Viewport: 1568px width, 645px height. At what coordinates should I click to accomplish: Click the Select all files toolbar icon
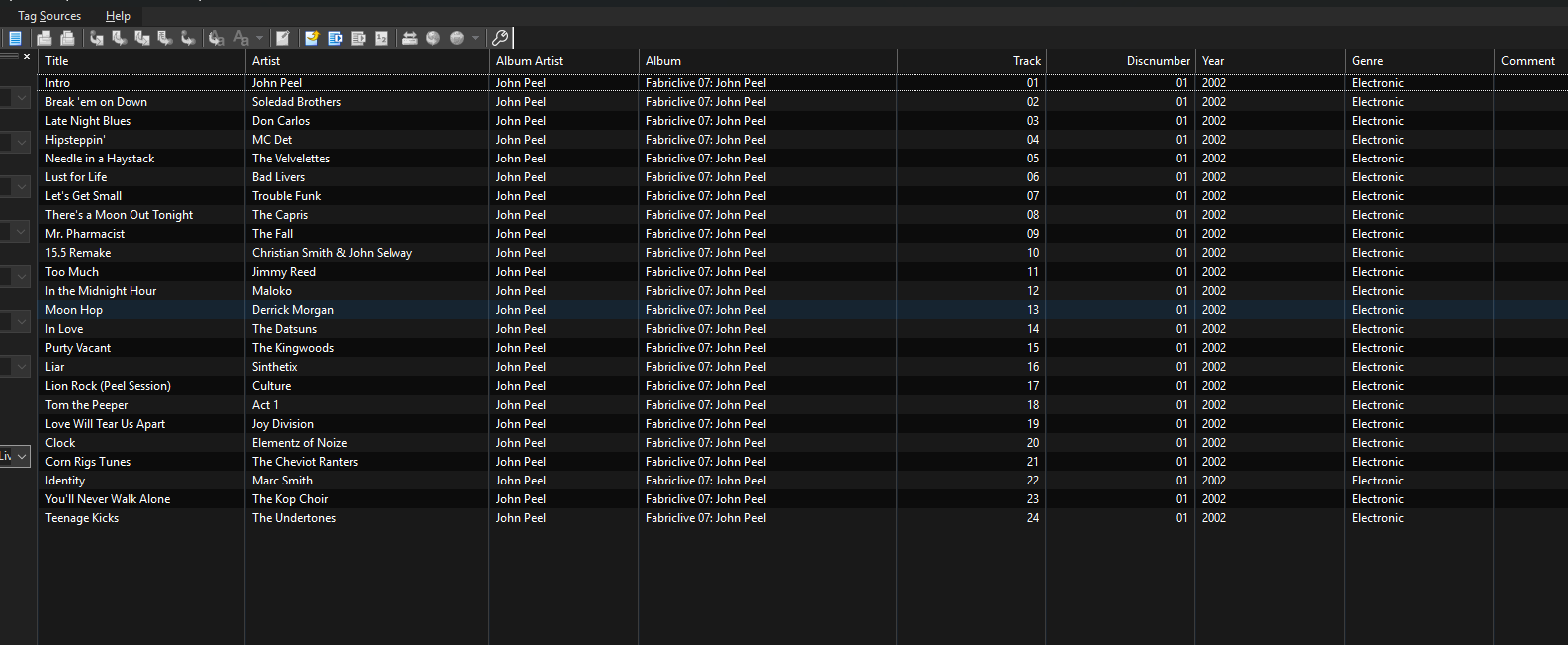click(15, 38)
